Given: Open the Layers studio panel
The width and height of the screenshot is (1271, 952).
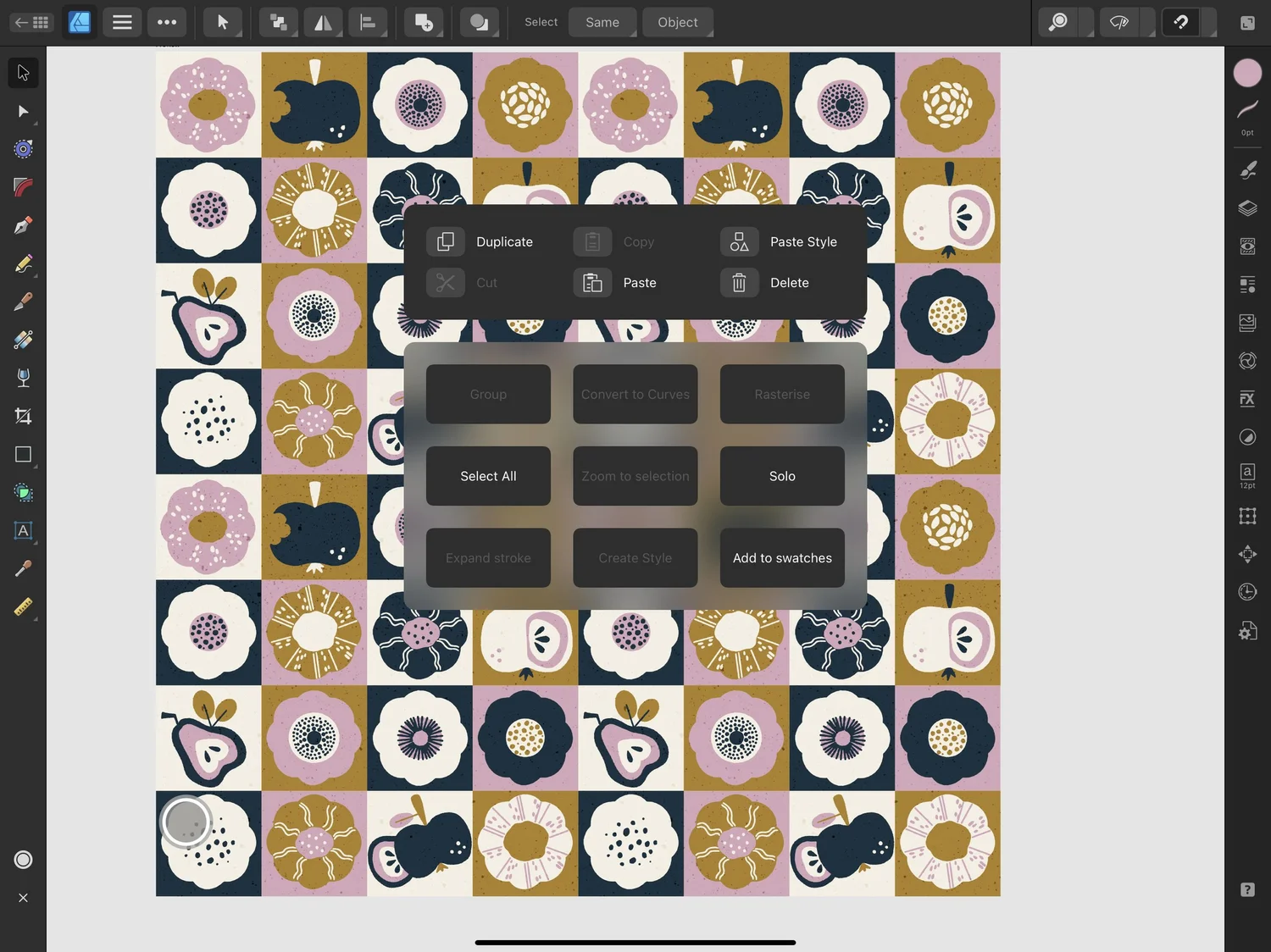Looking at the screenshot, I should (x=1247, y=208).
